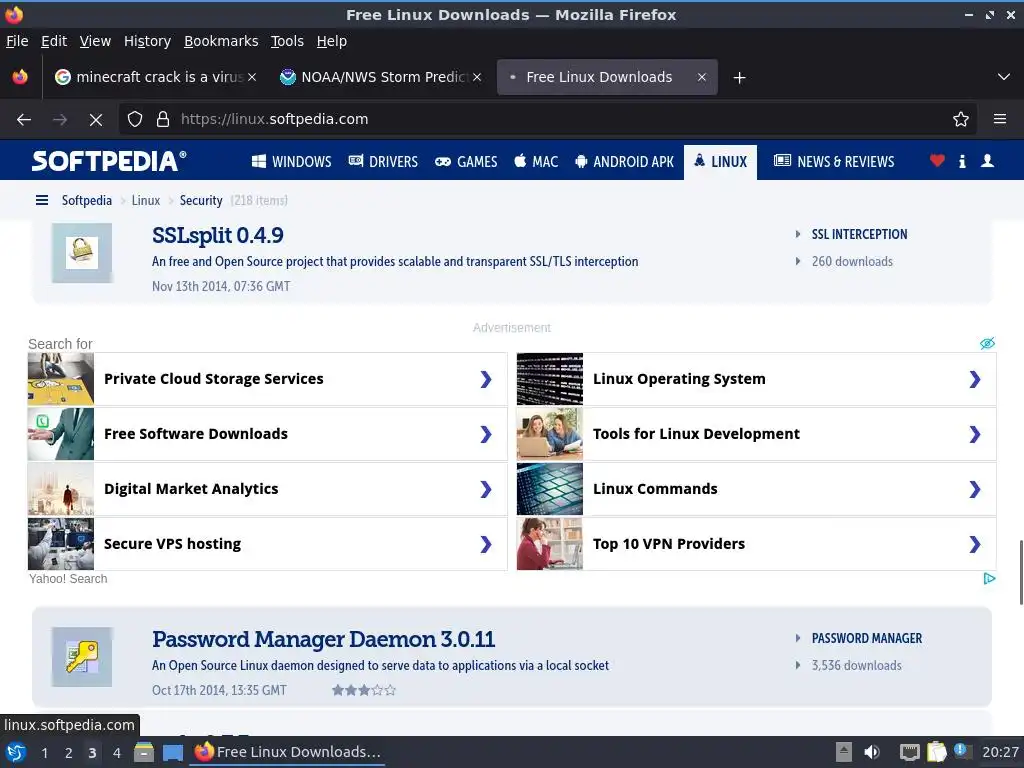The width and height of the screenshot is (1024, 768).
Task: Open the clipboard tray icon
Action: click(936, 752)
